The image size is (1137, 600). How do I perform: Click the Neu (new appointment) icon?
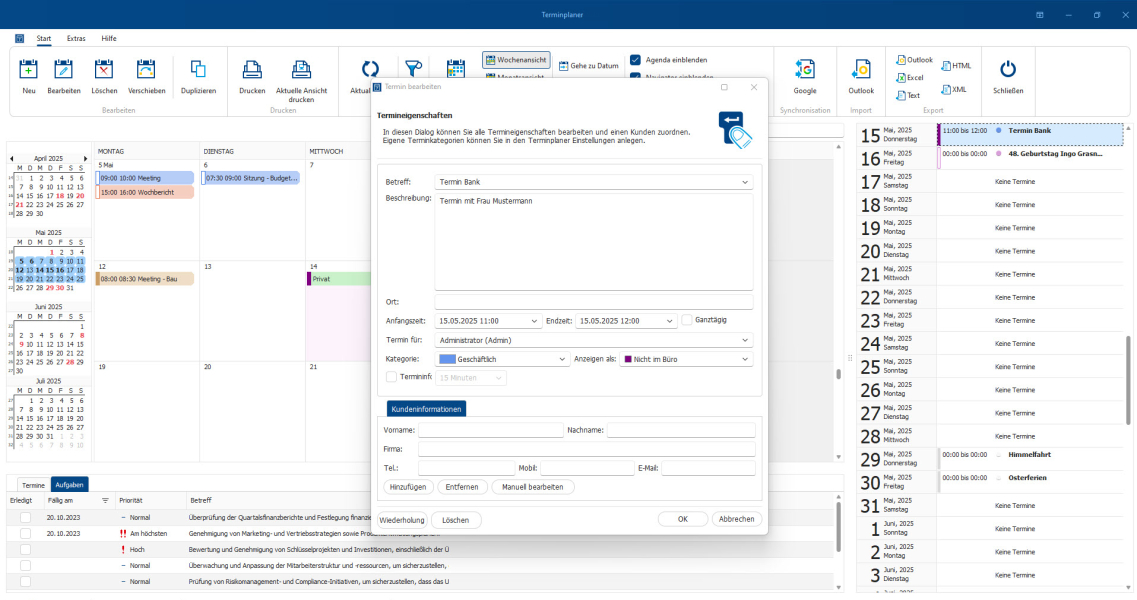29,69
